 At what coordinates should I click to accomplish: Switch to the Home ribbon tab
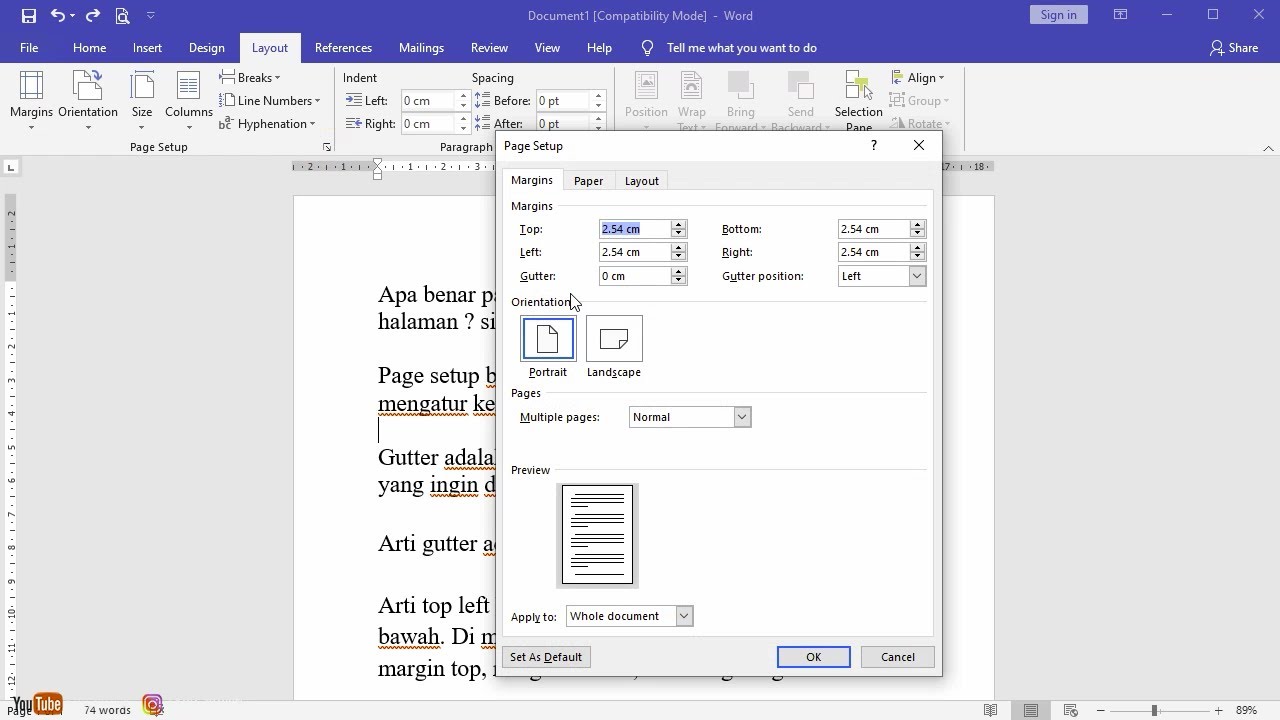click(89, 48)
